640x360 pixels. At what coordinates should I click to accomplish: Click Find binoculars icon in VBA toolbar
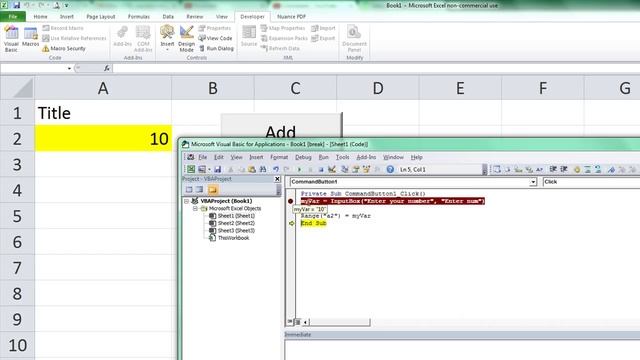(263, 169)
